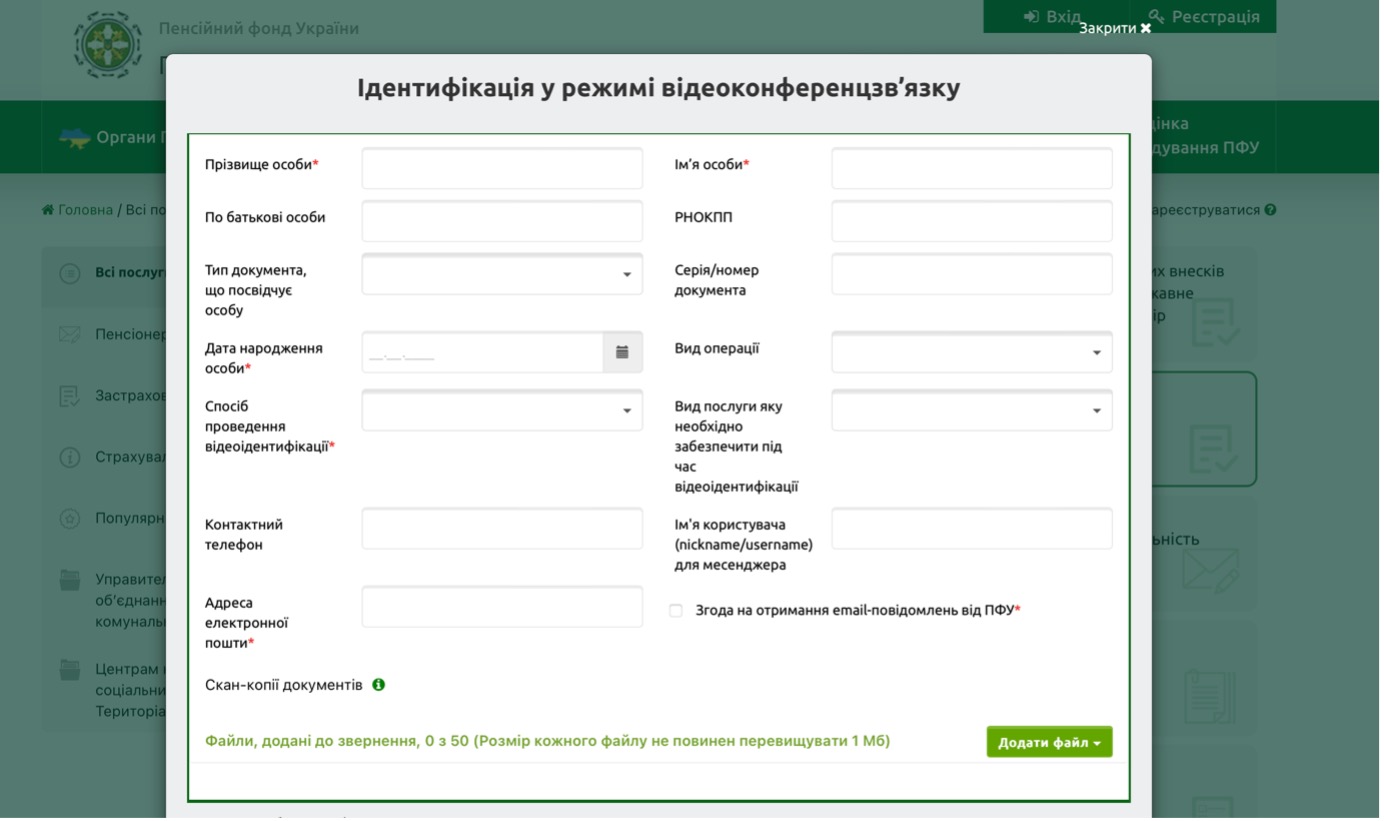This screenshot has height=821, width=1384.
Task: Click into the Ім'я особи field
Action: 975,169
